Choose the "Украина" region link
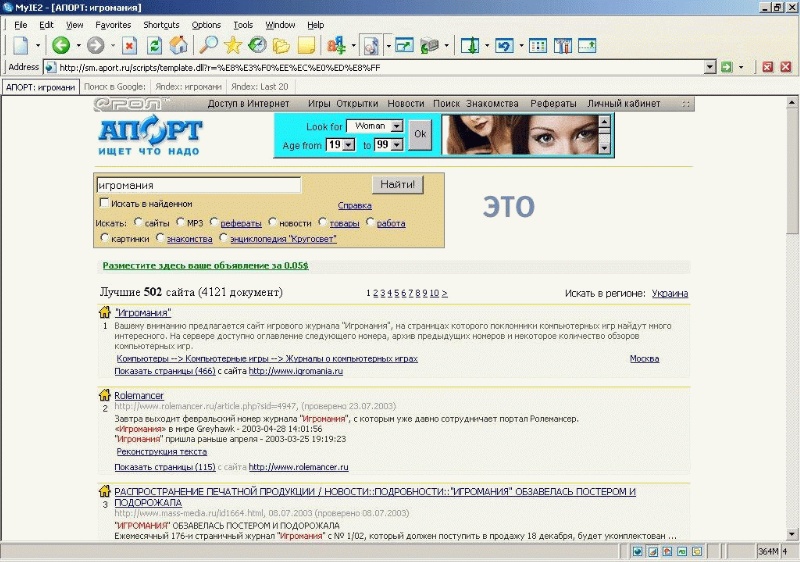 pos(670,293)
